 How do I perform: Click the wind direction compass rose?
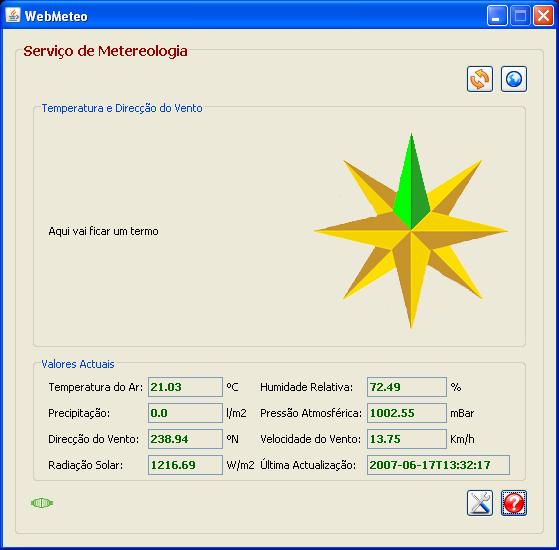[x=411, y=231]
